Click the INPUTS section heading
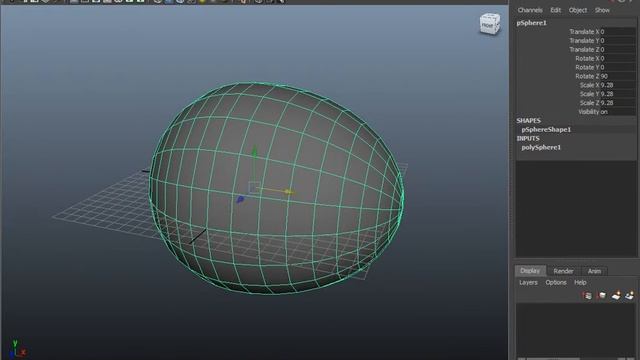 point(528,138)
